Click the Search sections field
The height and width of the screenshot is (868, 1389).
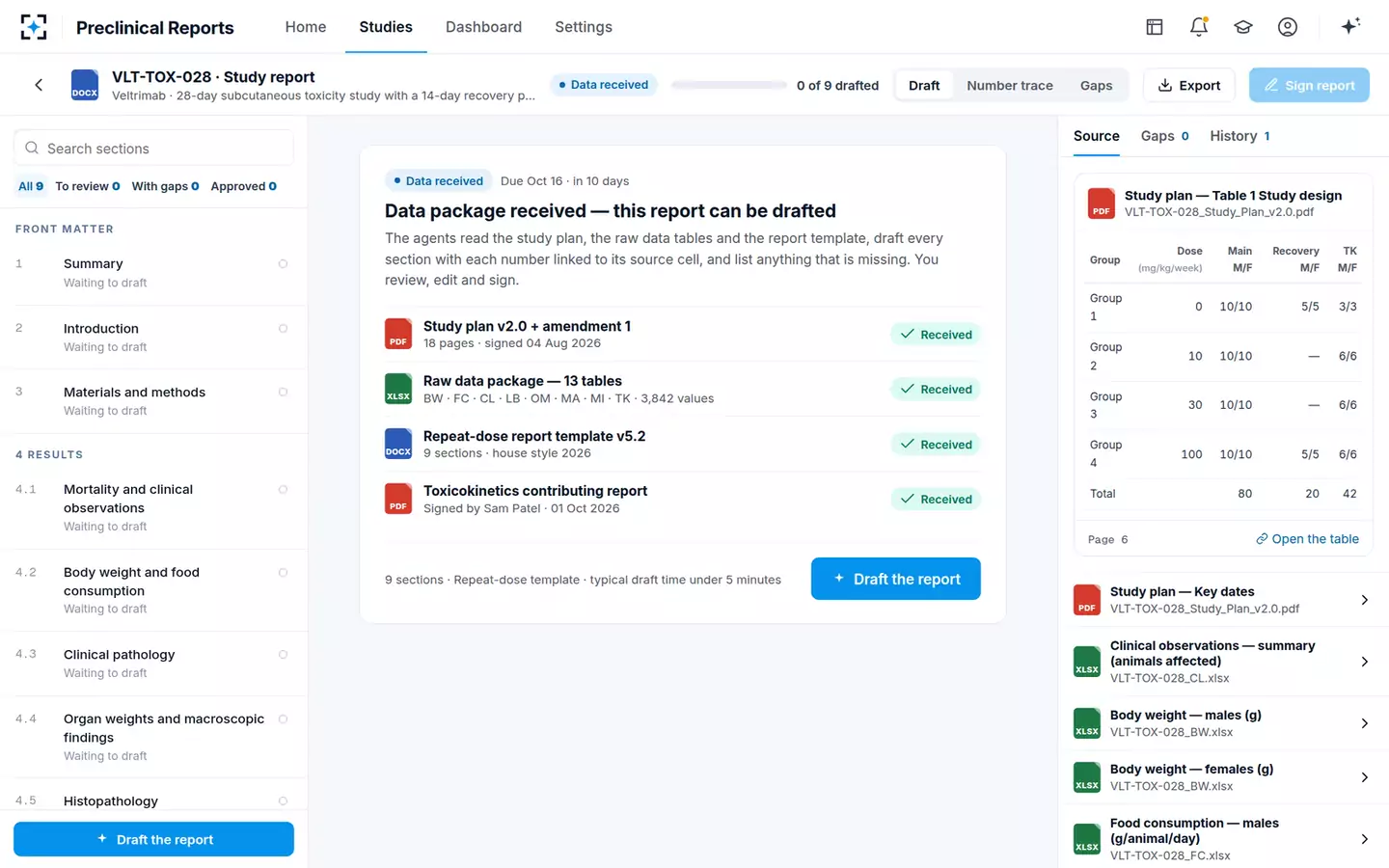coord(153,148)
